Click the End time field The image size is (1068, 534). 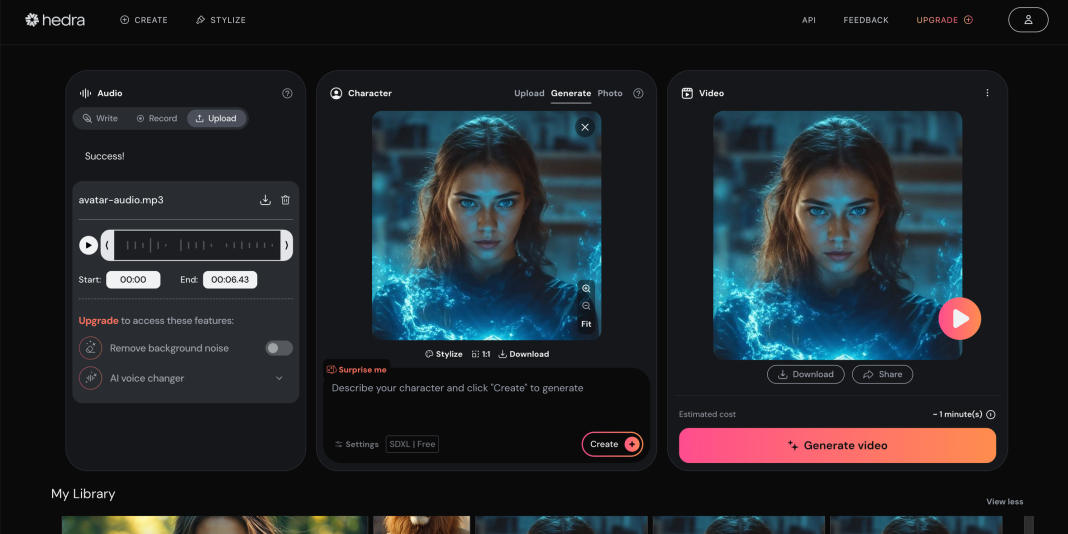coord(230,279)
